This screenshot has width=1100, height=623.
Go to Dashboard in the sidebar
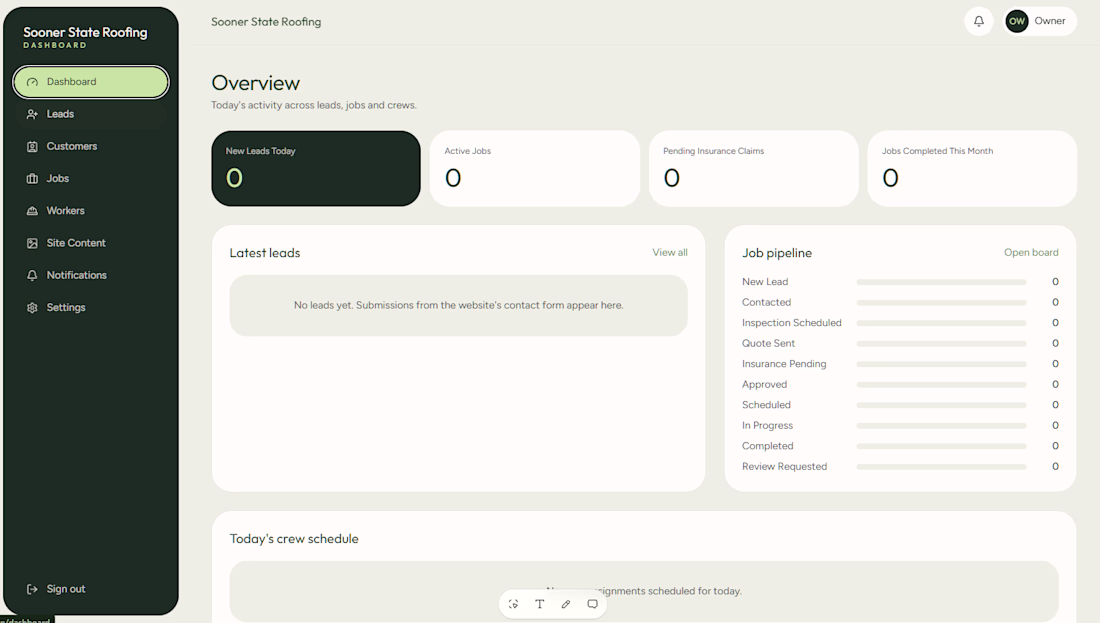click(91, 82)
